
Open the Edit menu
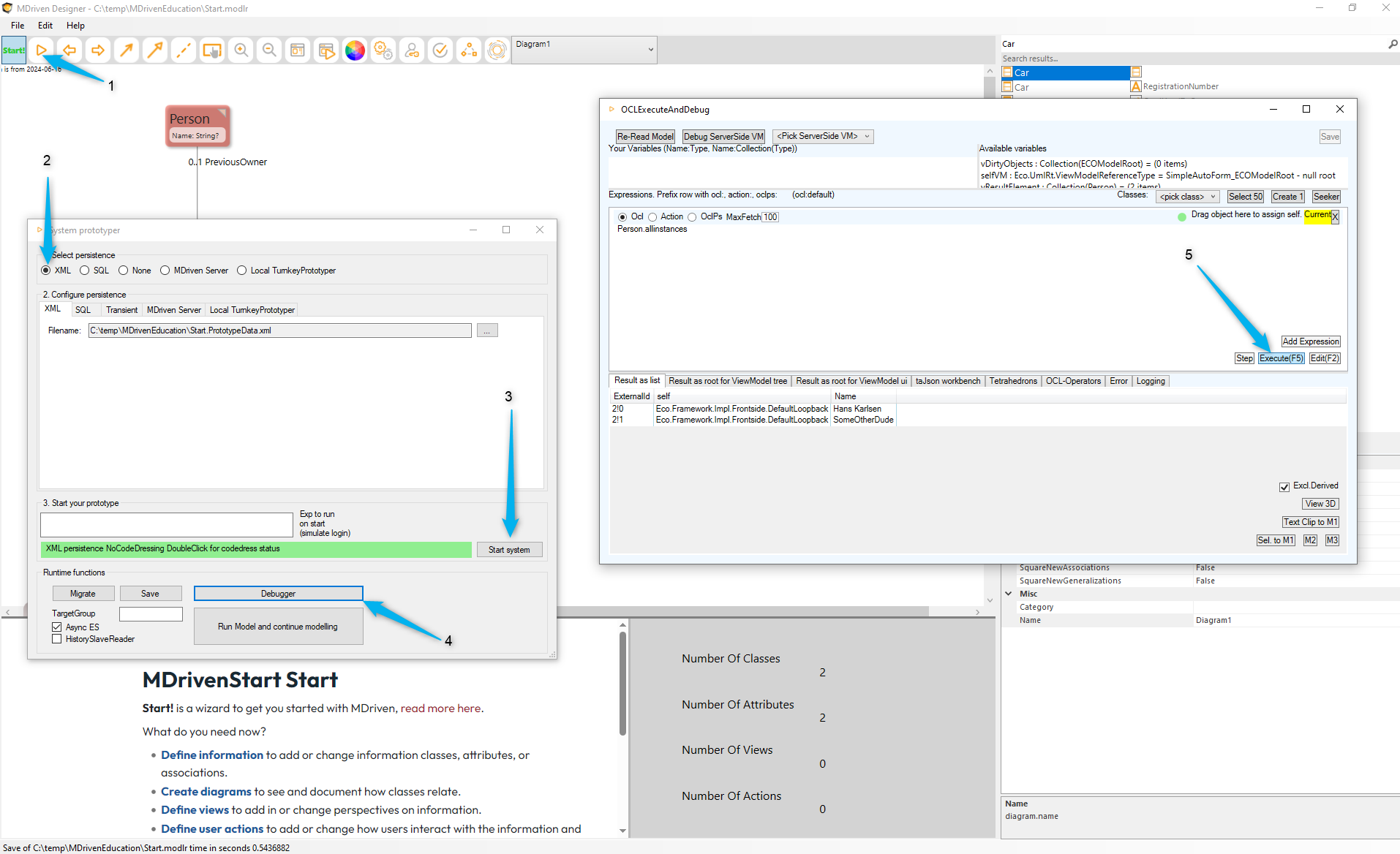[x=45, y=26]
